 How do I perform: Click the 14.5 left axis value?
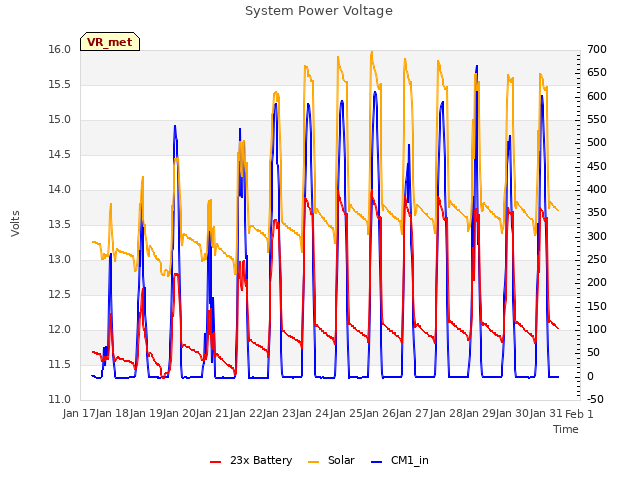point(60,155)
